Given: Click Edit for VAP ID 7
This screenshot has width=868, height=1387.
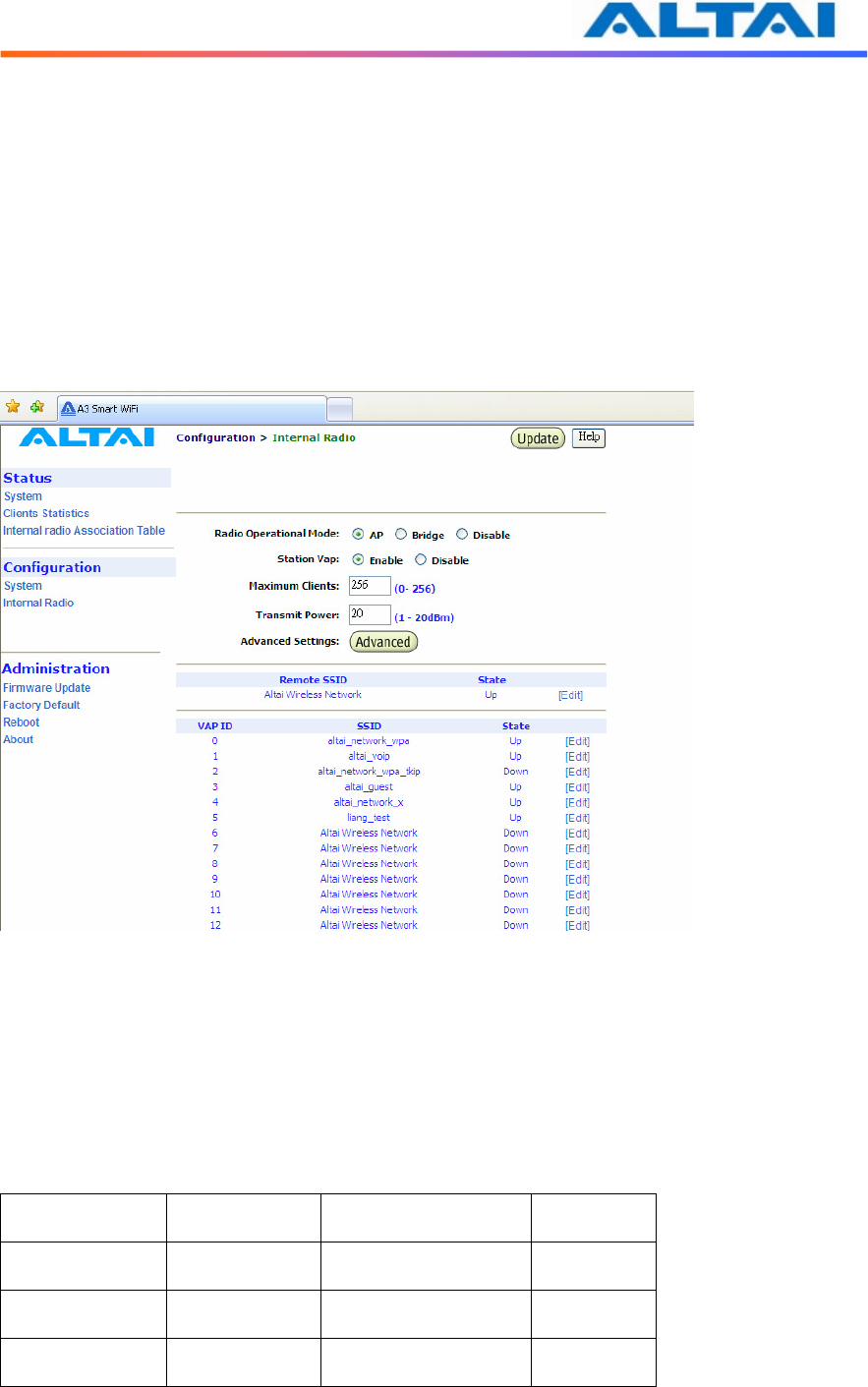Looking at the screenshot, I should [577, 848].
